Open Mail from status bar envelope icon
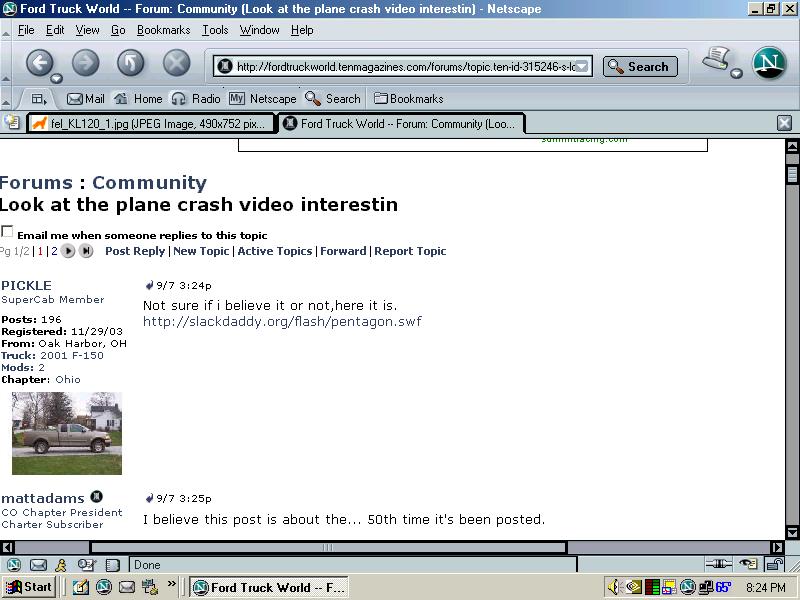 (38, 565)
